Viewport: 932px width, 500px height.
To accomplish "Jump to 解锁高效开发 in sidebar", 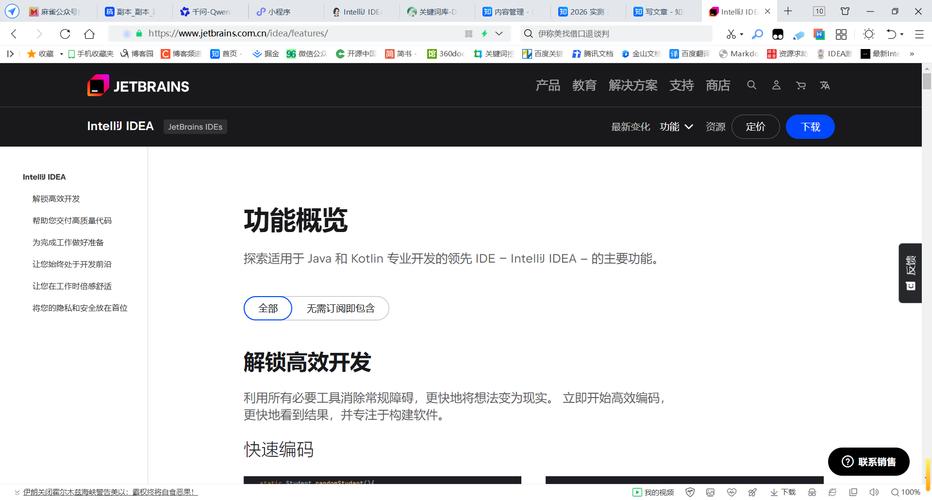I will click(56, 199).
